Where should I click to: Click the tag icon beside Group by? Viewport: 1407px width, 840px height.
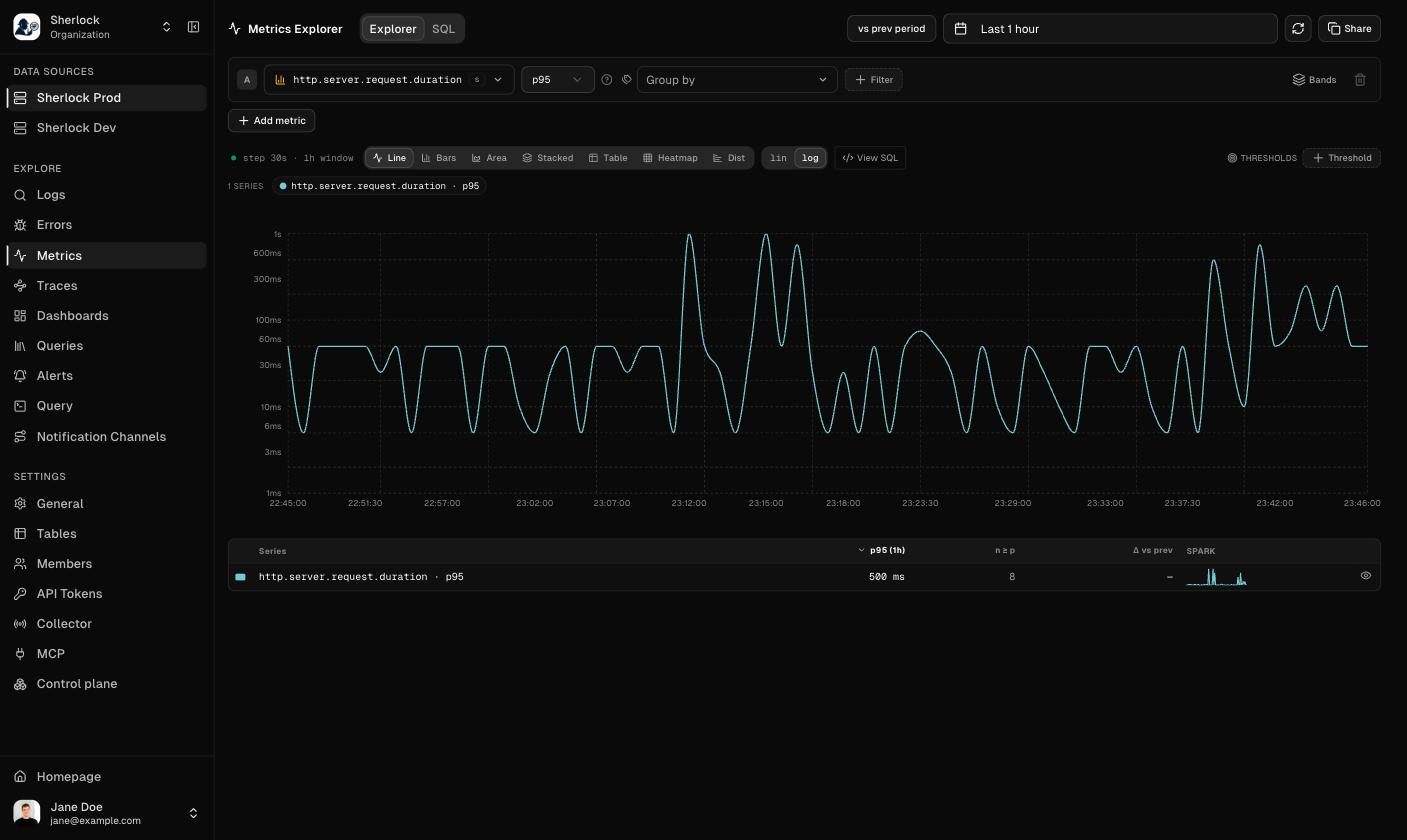(x=626, y=80)
